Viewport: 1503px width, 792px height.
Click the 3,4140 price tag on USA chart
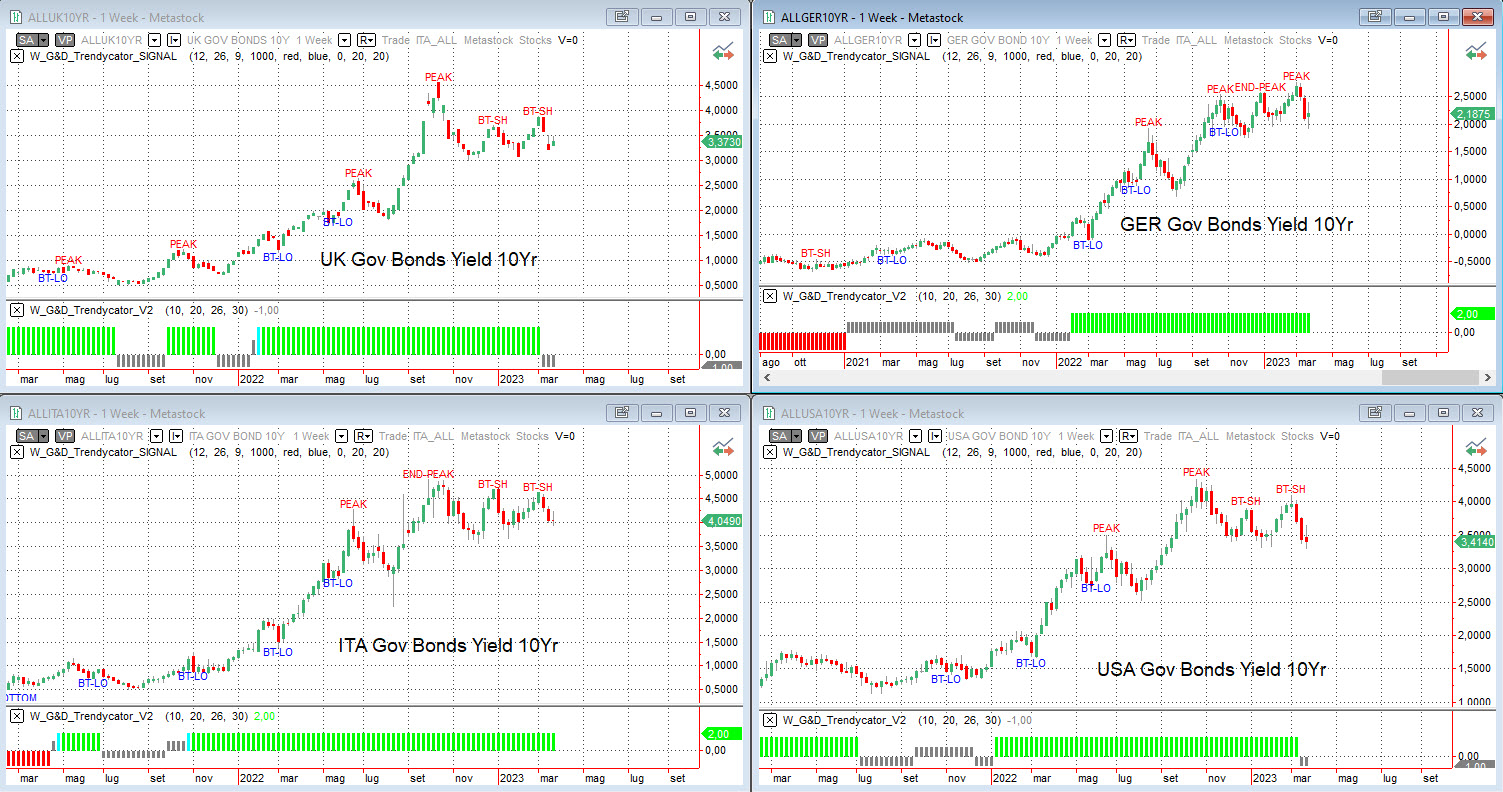click(1473, 541)
